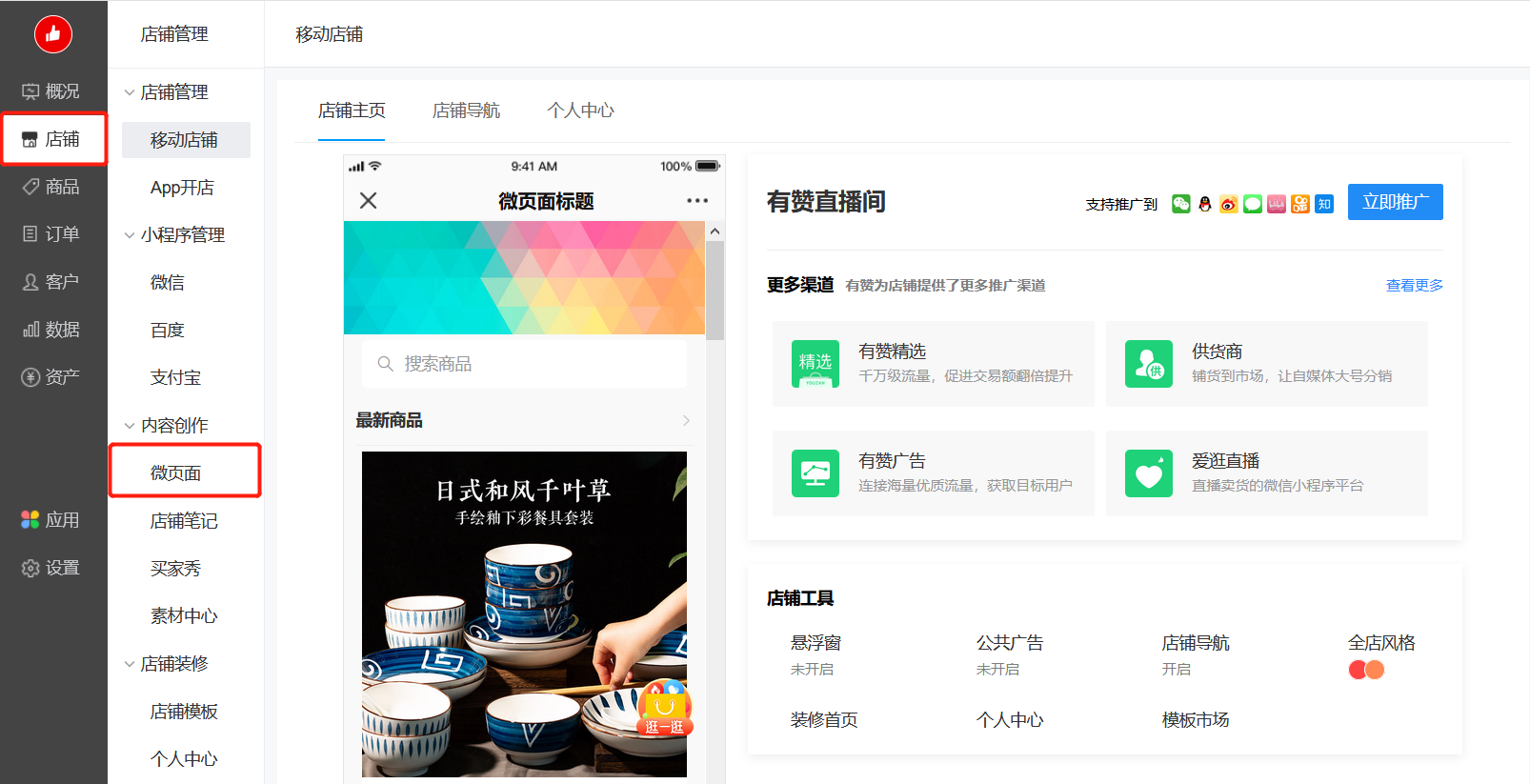Image resolution: width=1530 pixels, height=784 pixels.
Task: Select 商品 in the left navigation
Action: pos(52,187)
